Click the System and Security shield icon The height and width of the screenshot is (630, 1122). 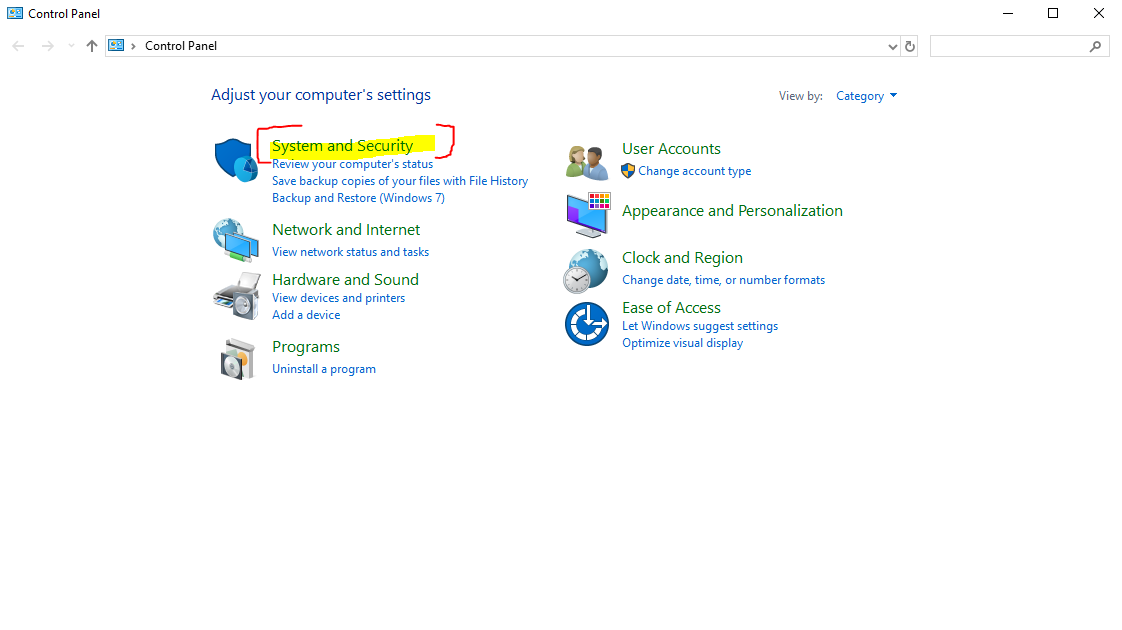pos(235,160)
